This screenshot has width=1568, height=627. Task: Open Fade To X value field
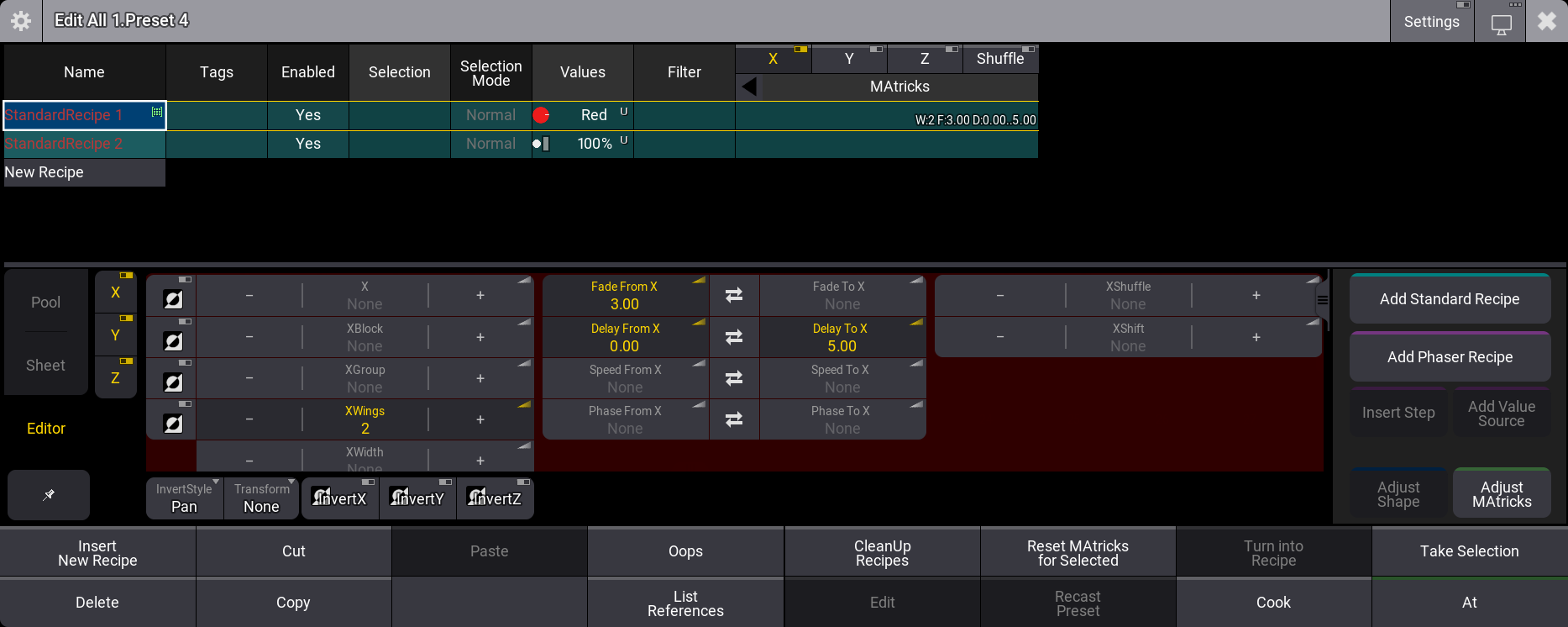click(842, 295)
